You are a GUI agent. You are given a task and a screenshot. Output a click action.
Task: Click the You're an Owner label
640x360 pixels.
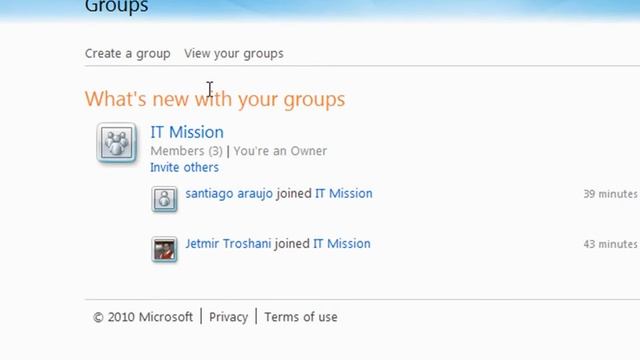point(280,151)
